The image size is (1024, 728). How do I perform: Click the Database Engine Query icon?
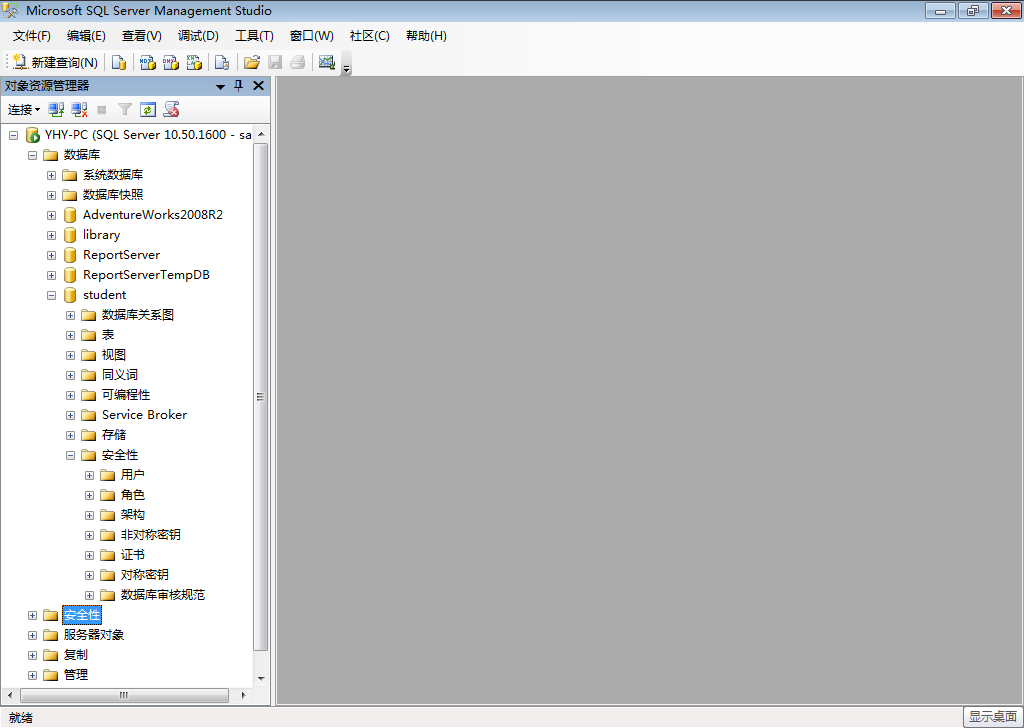tap(118, 63)
